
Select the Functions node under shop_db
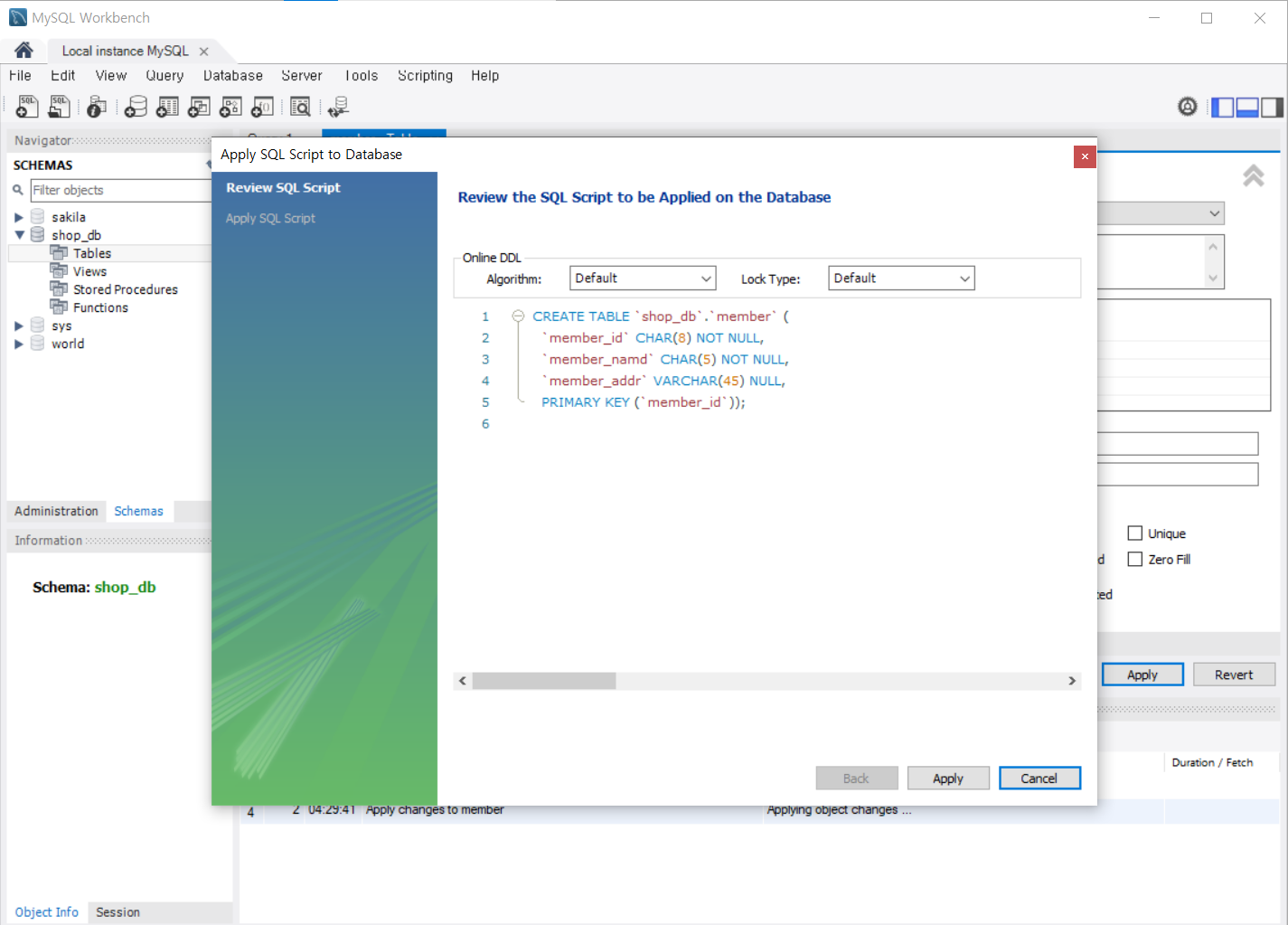pos(100,307)
